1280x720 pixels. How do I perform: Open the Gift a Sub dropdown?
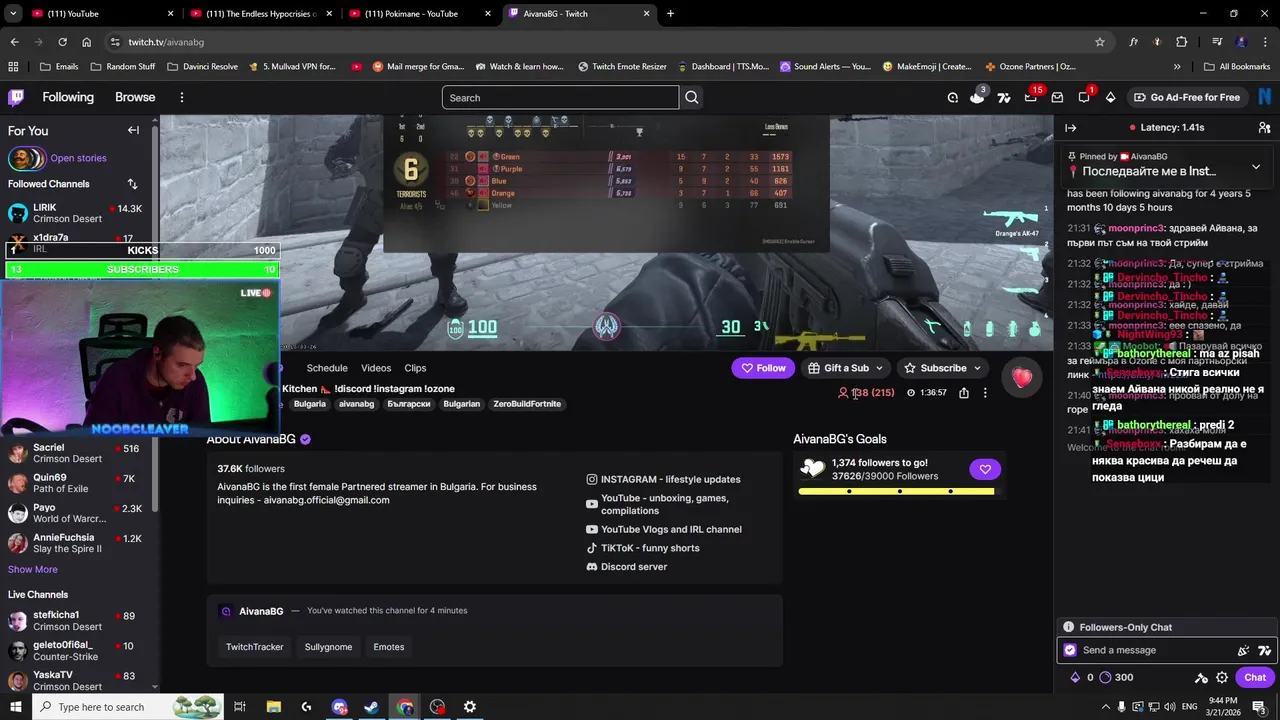846,368
